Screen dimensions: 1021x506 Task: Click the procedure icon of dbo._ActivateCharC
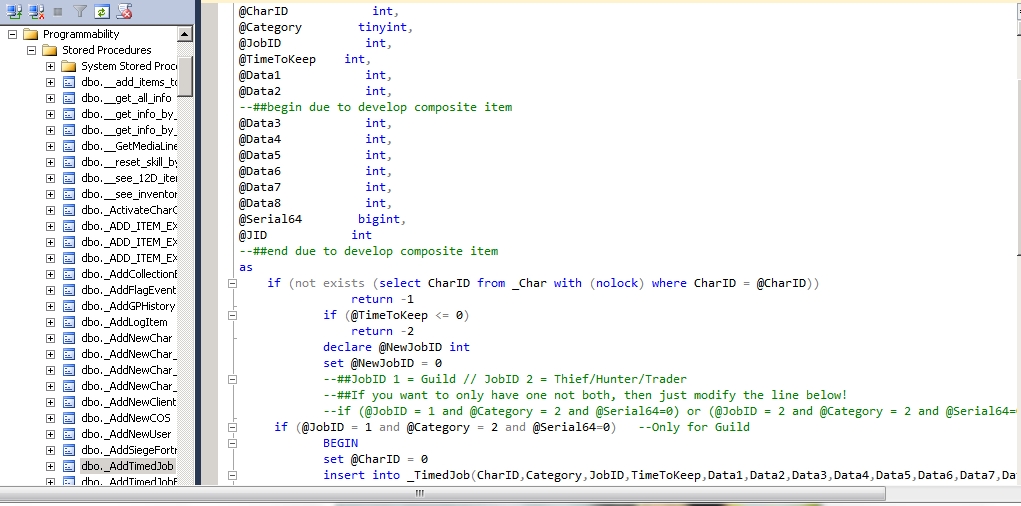(68, 210)
